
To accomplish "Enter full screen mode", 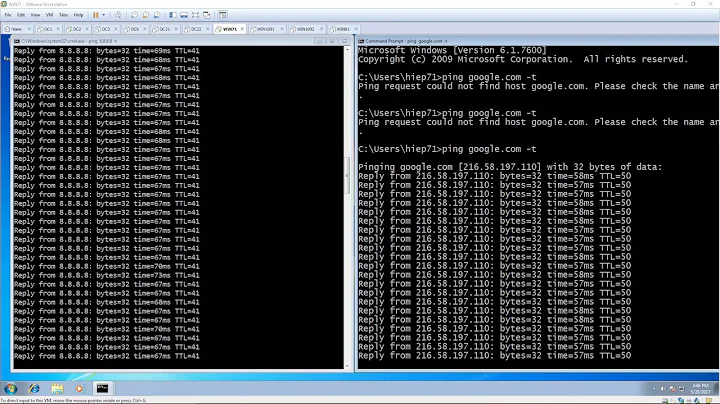I will tap(195, 15).
